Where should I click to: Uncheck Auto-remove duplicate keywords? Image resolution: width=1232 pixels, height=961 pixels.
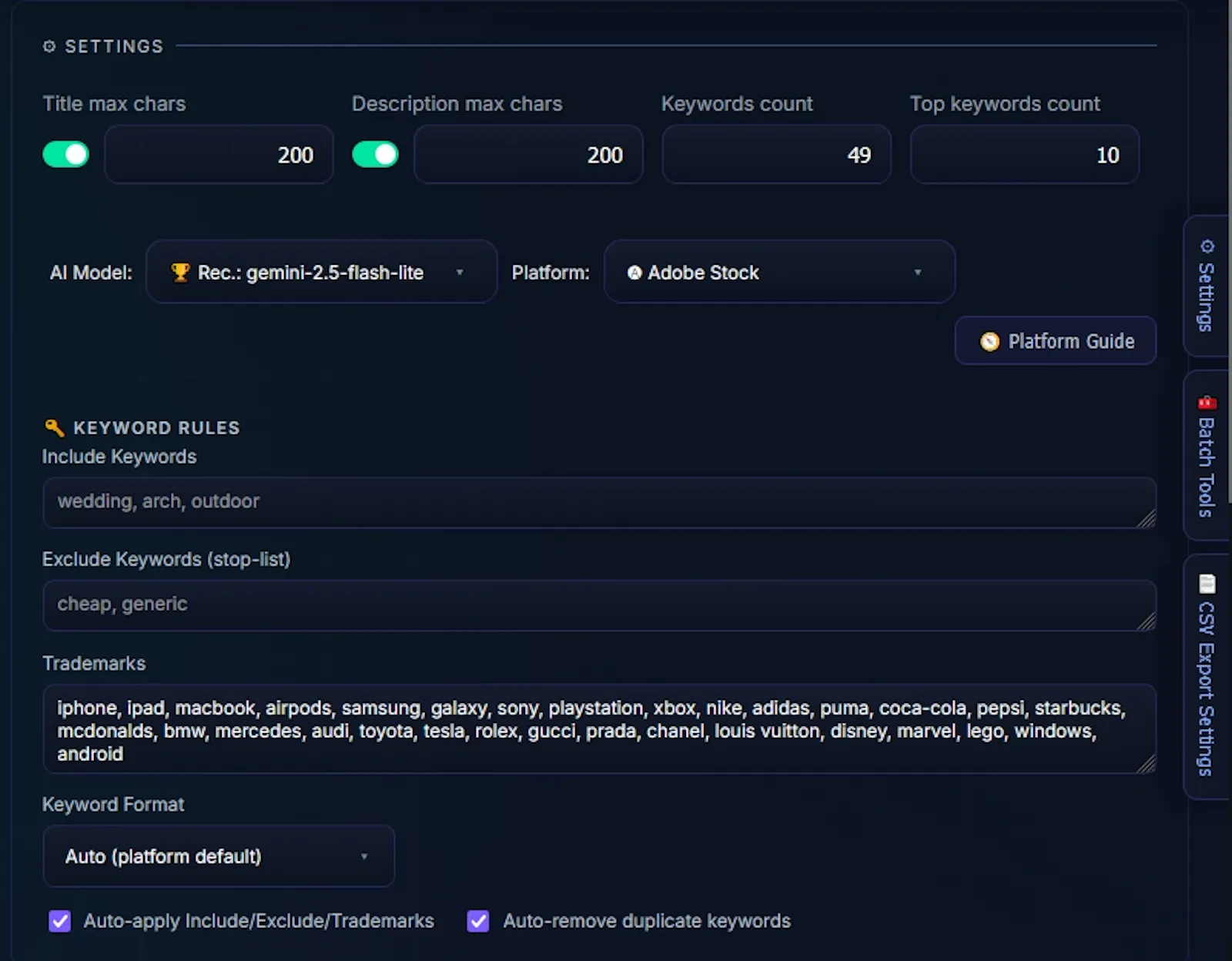coord(478,921)
